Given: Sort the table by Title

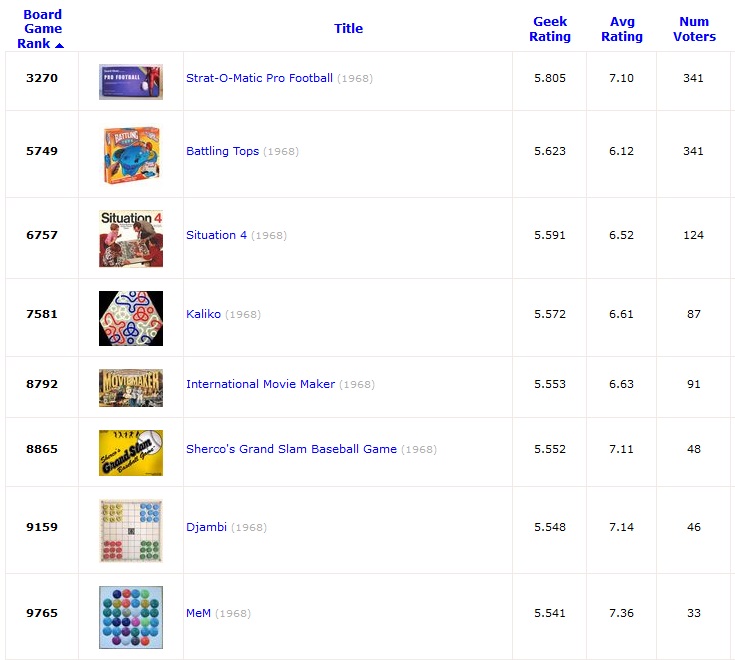Looking at the screenshot, I should [x=348, y=29].
